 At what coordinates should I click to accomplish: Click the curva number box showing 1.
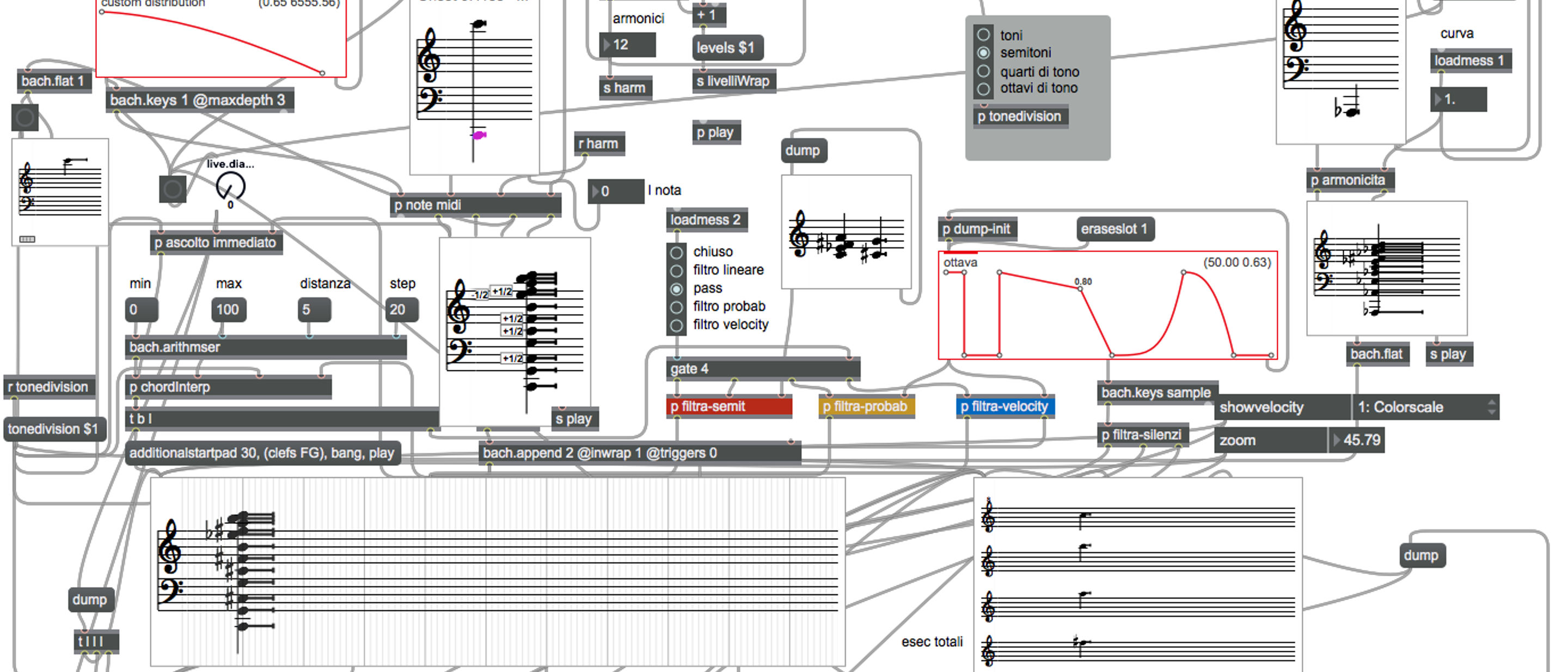[x=1459, y=99]
